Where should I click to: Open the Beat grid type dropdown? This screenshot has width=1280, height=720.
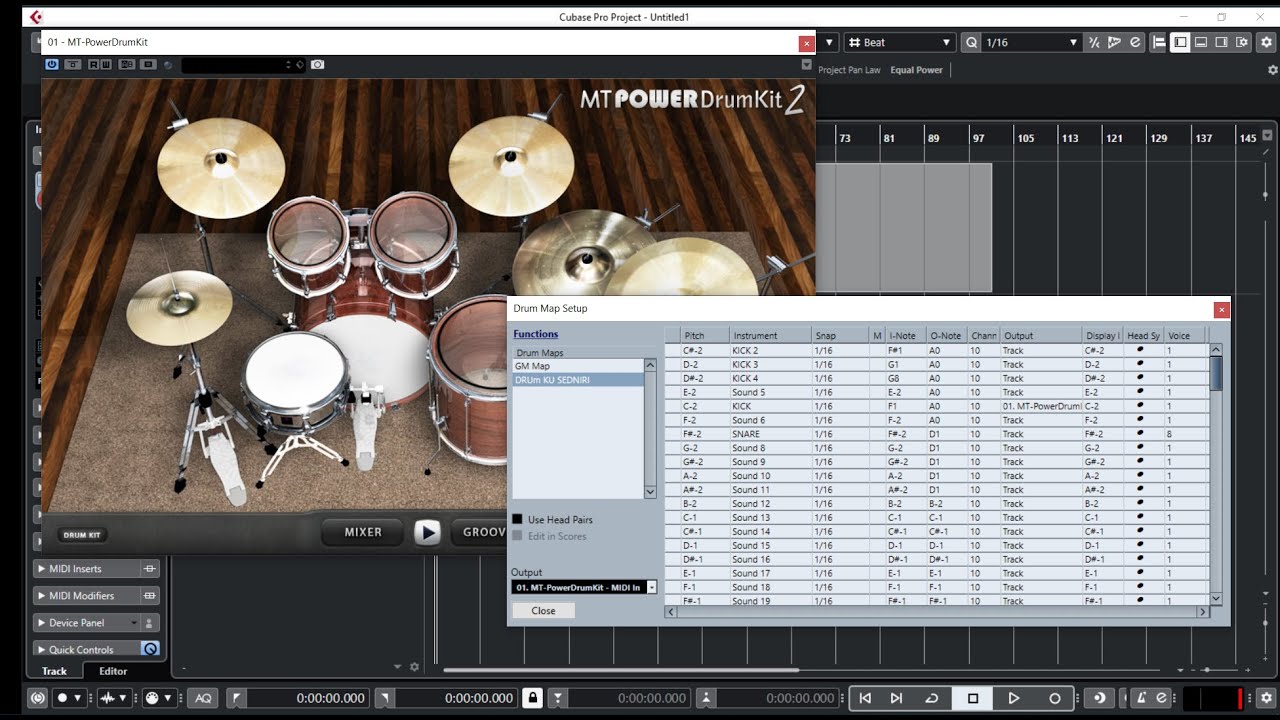[x=899, y=42]
